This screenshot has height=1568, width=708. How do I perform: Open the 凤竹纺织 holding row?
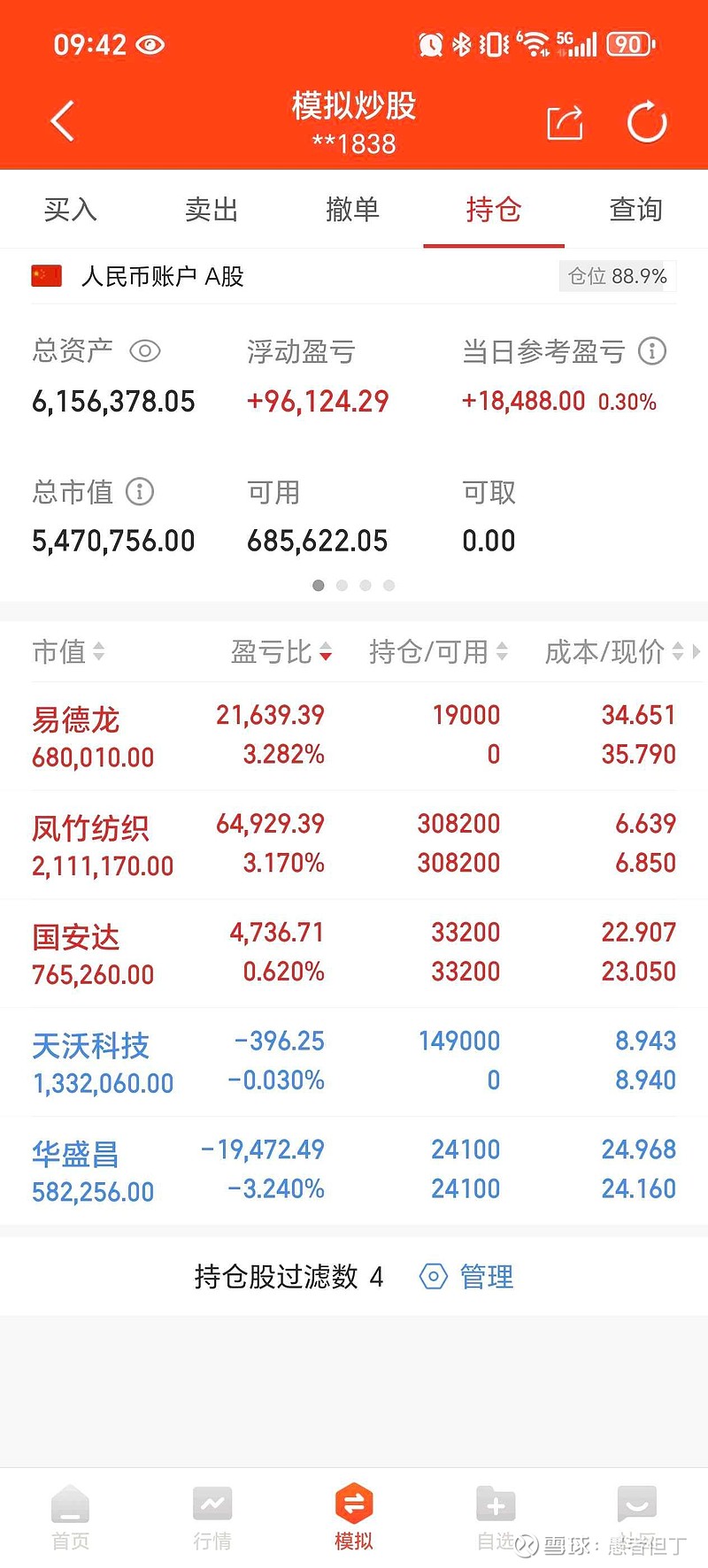tap(354, 845)
